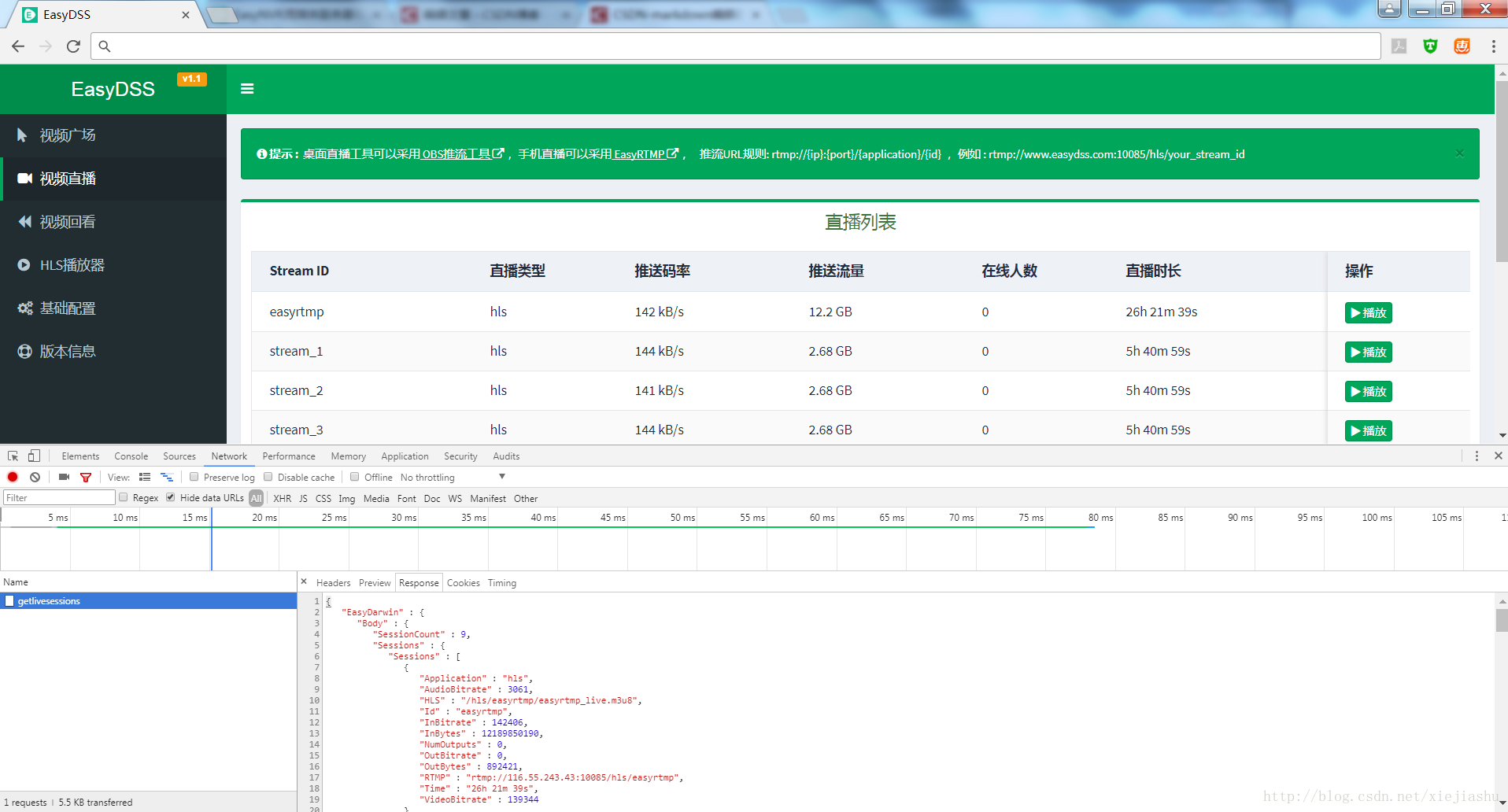
Task: Open the Headers details tab
Action: coord(333,583)
